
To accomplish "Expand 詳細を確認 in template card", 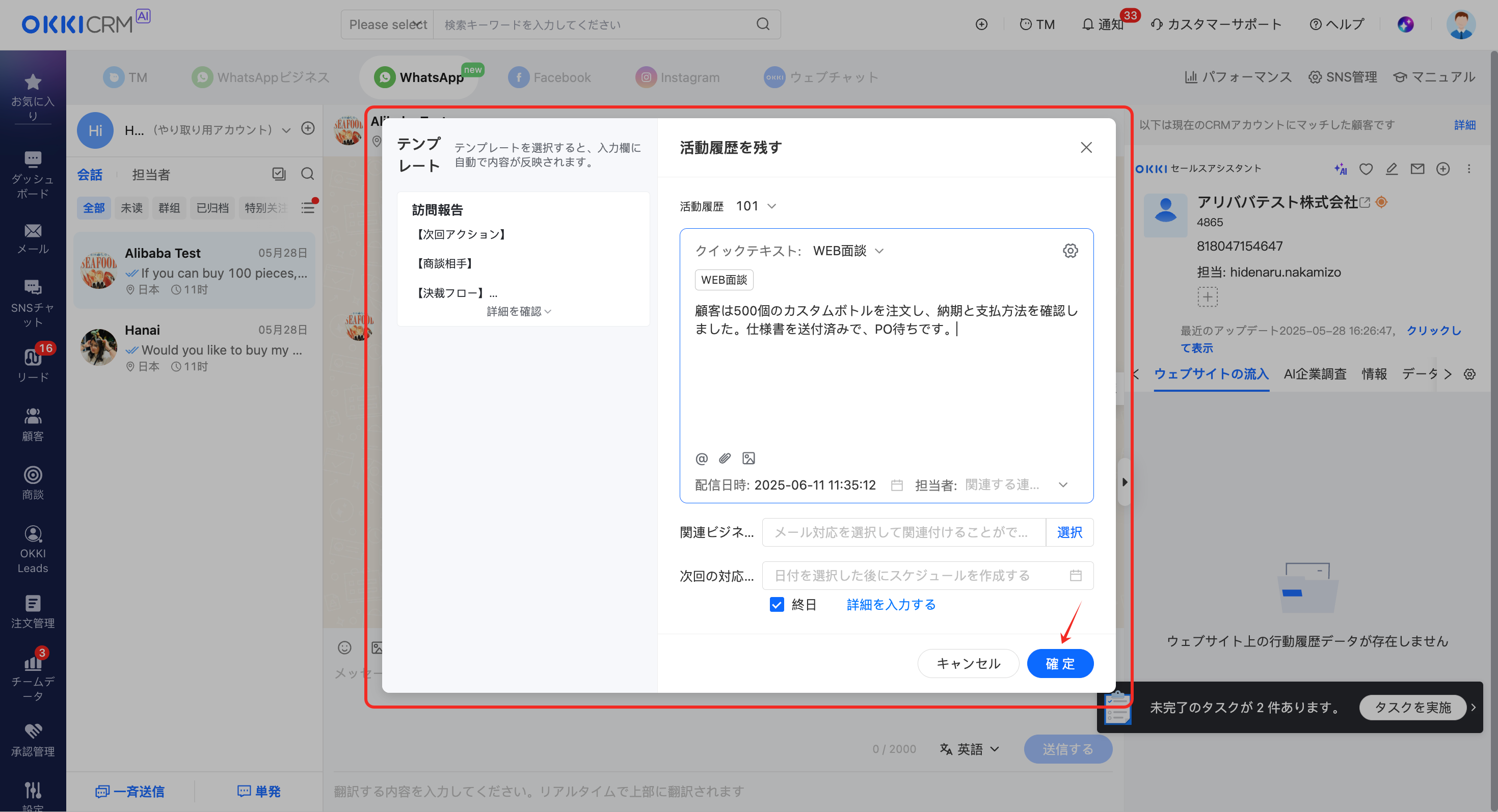I will tap(519, 312).
